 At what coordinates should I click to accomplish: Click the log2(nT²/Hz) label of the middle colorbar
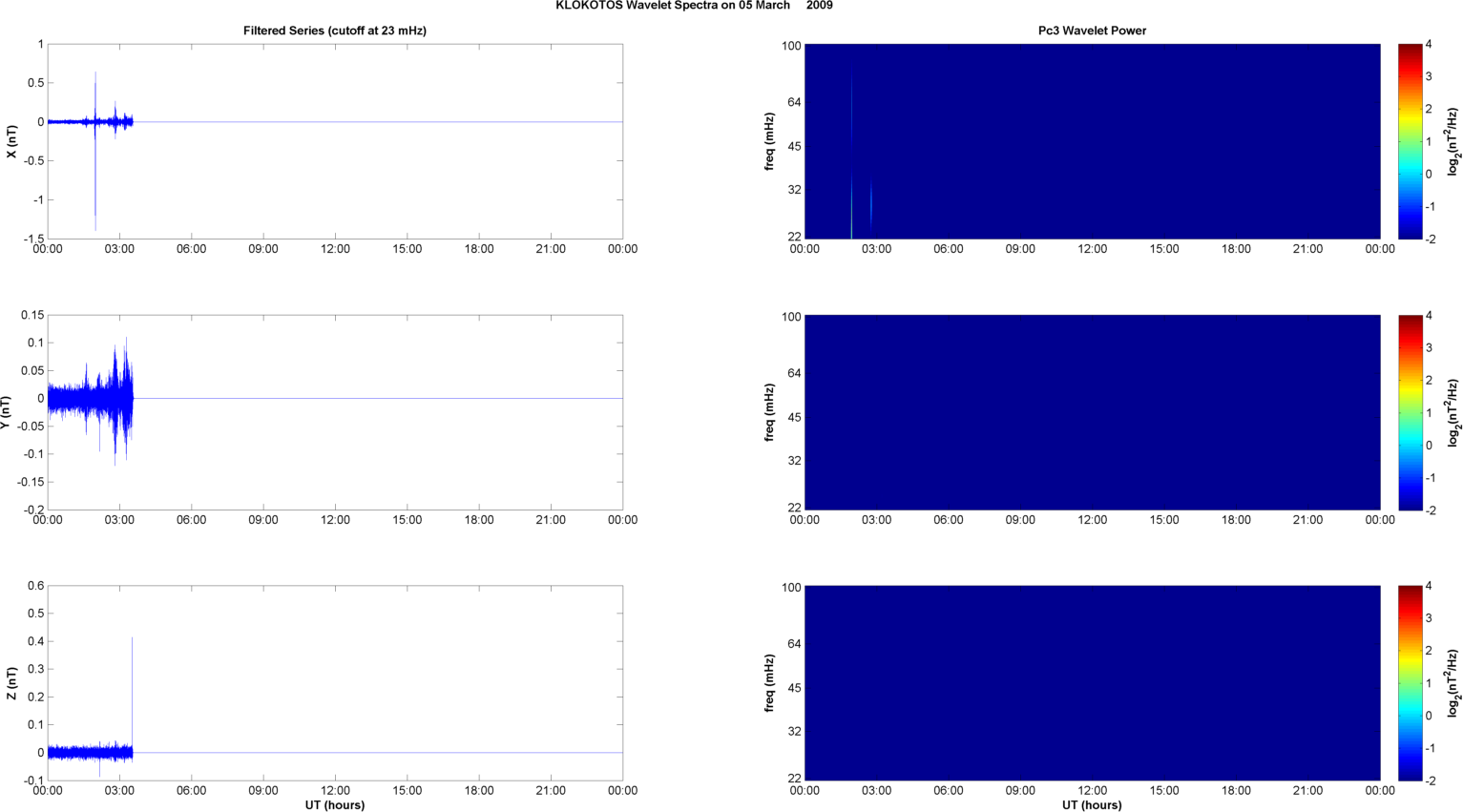[x=1453, y=412]
